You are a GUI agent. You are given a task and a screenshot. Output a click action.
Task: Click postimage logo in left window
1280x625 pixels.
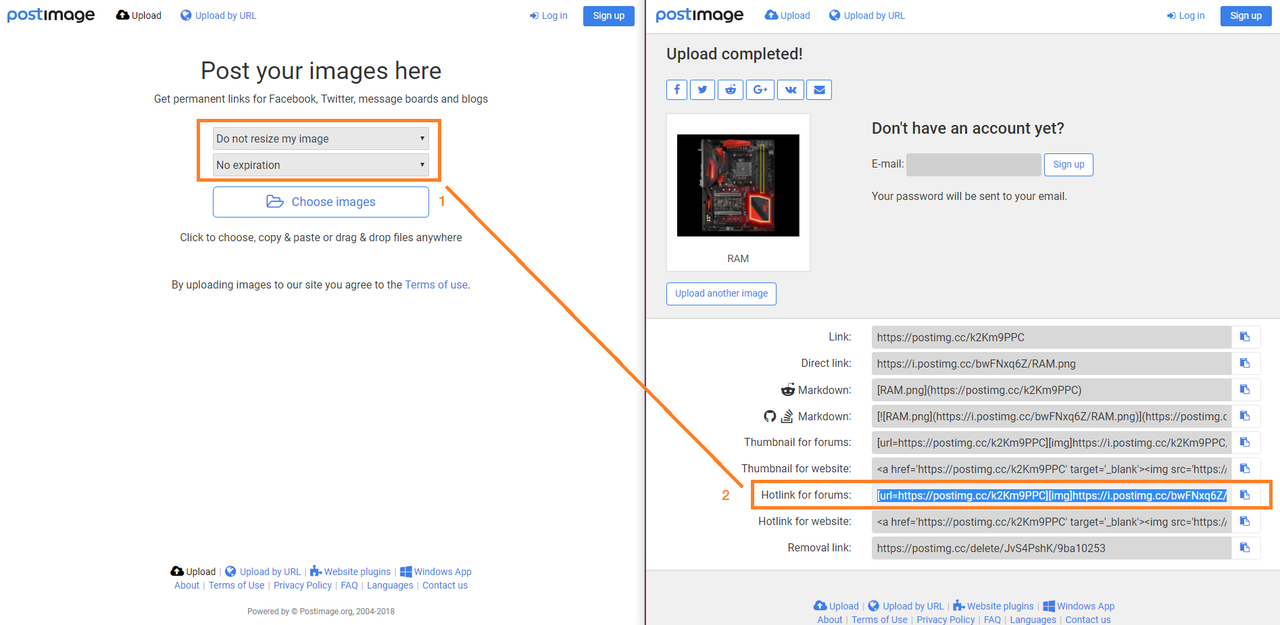[51, 15]
